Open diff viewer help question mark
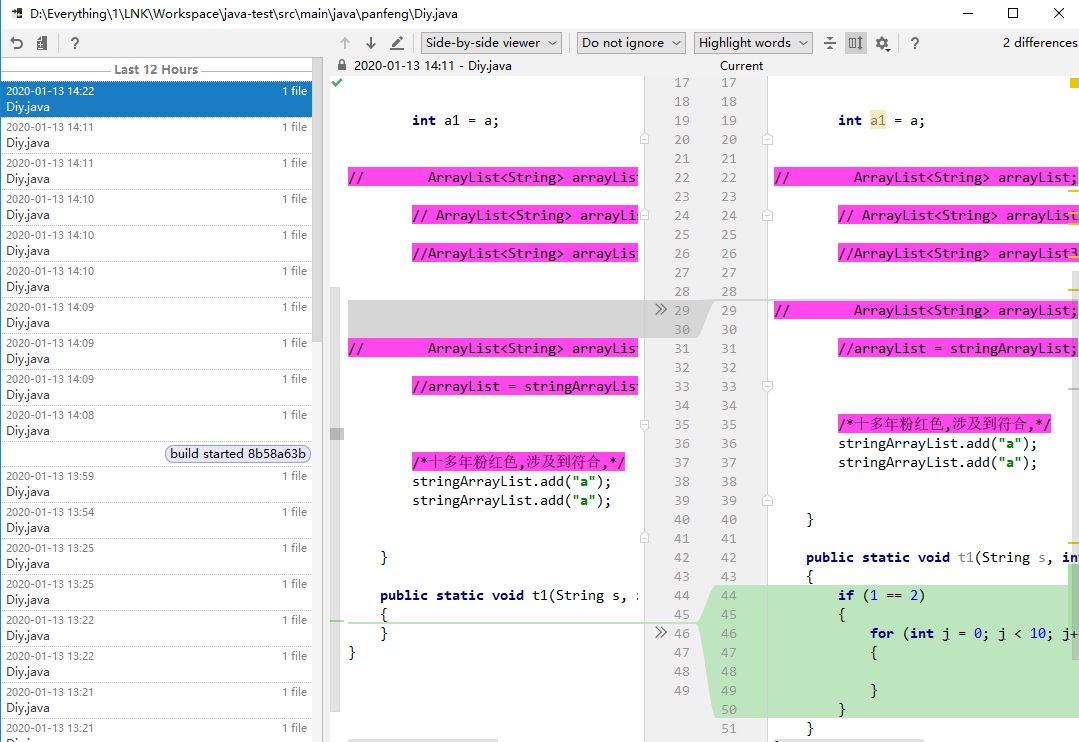This screenshot has height=742, width=1079. (915, 43)
